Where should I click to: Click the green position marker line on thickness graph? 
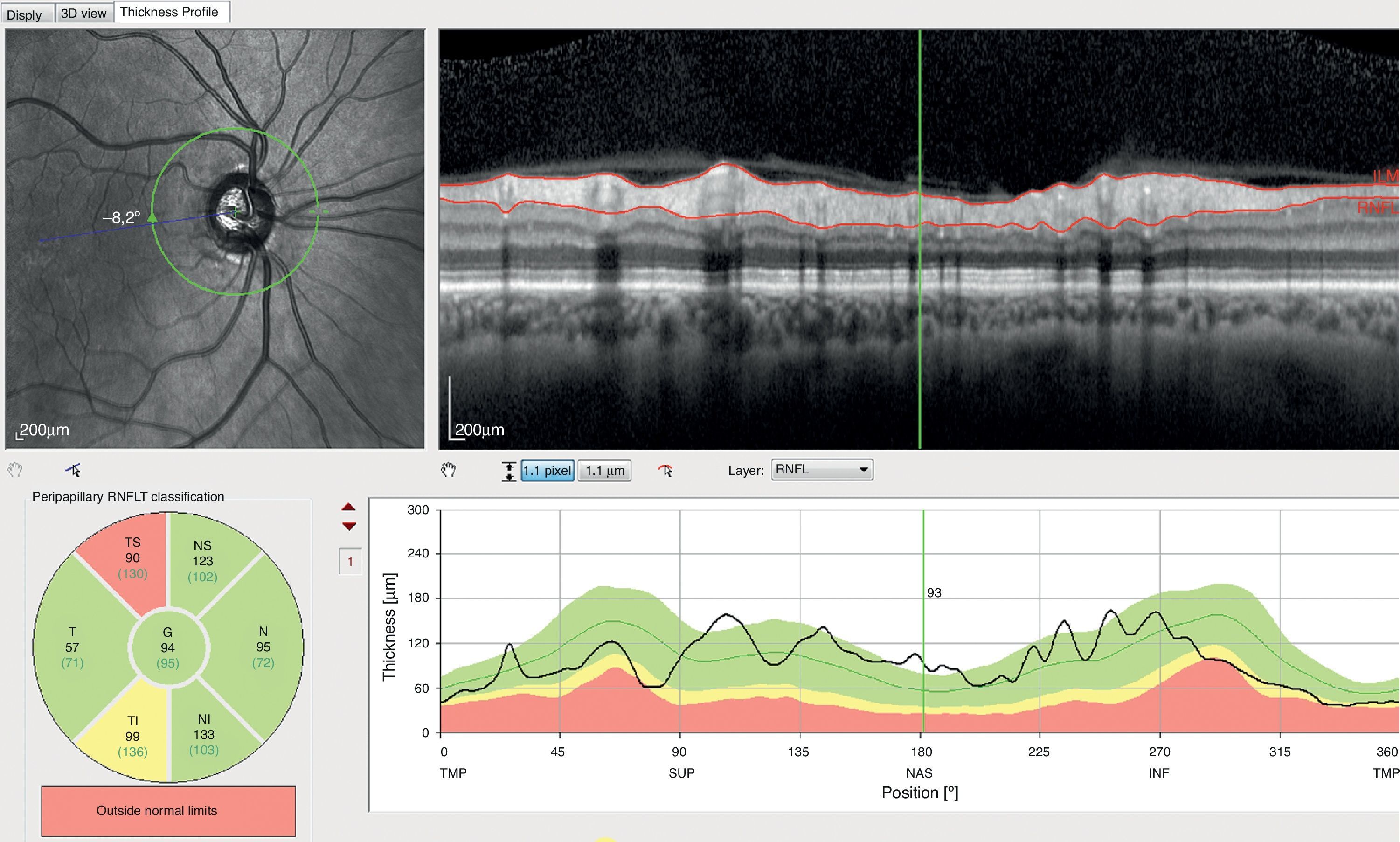923,653
